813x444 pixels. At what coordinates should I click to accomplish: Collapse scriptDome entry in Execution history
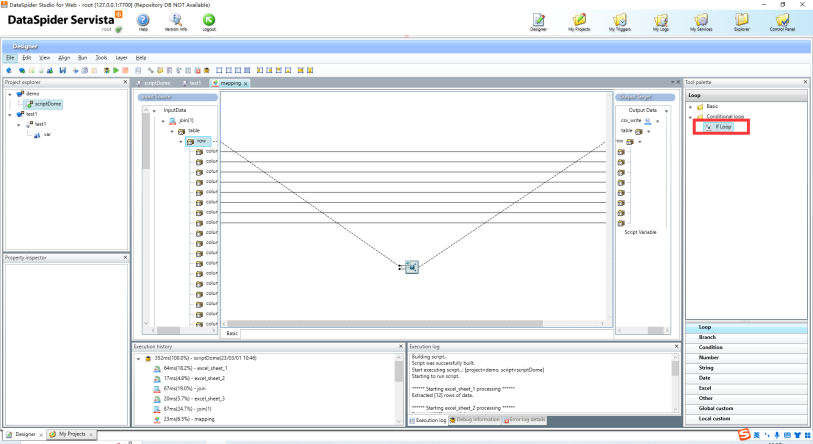[x=138, y=358]
